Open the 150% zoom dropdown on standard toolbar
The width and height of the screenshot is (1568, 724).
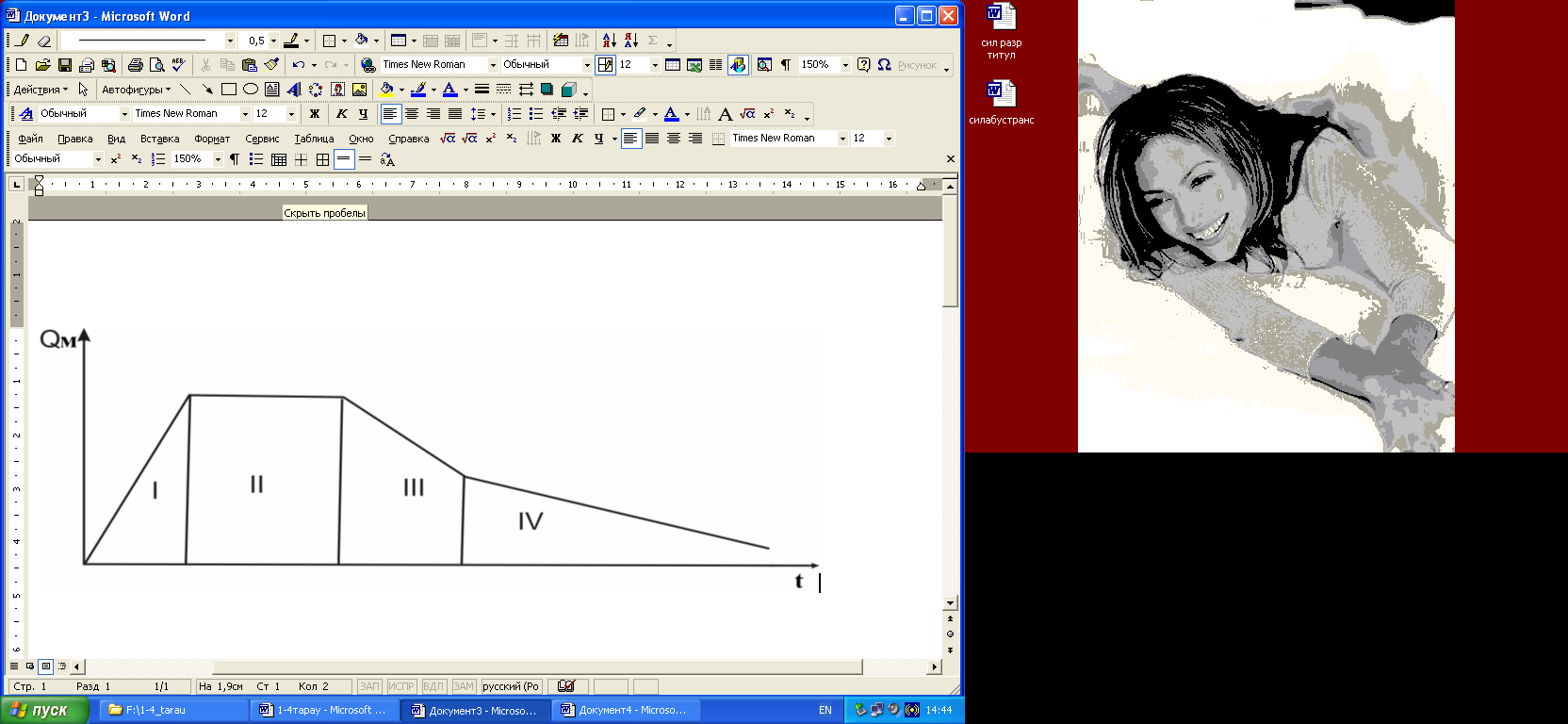click(x=845, y=65)
